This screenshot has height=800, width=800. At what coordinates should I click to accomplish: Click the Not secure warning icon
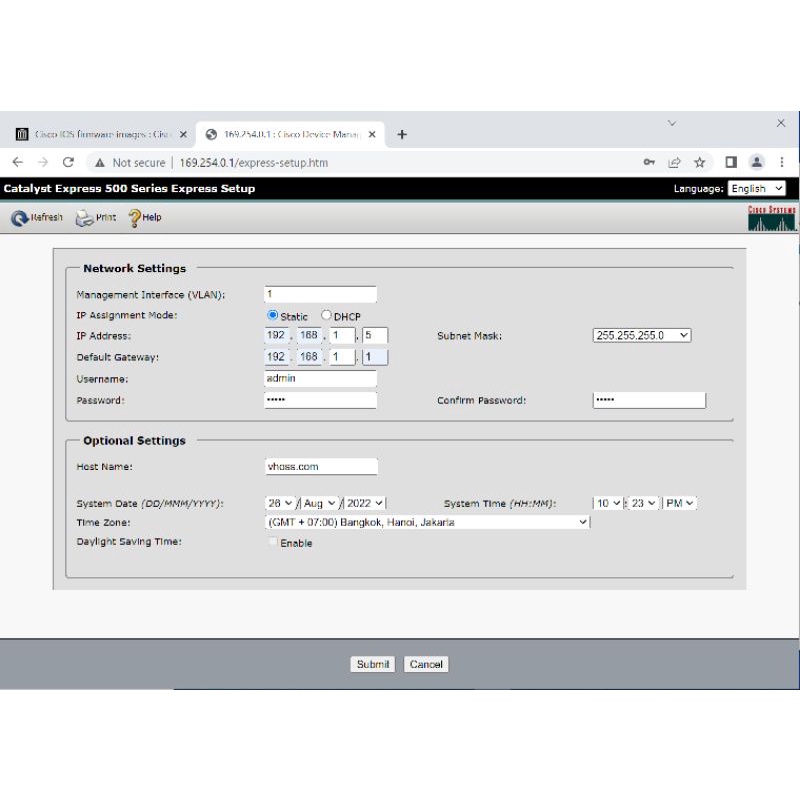click(99, 163)
